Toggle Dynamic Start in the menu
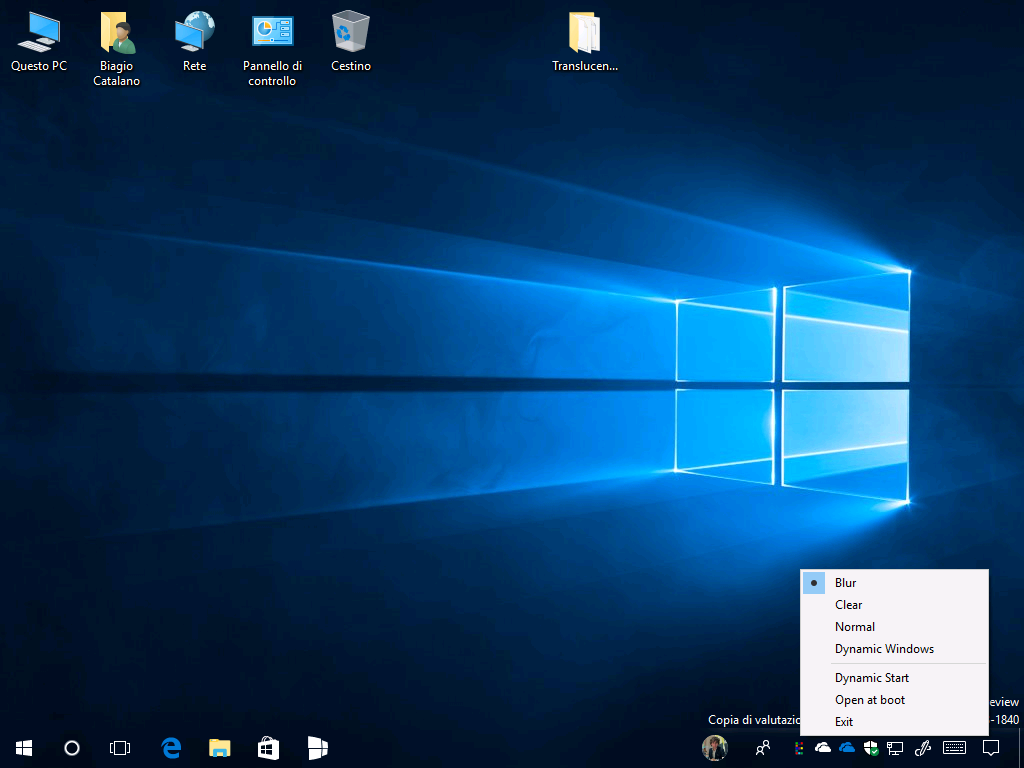The width and height of the screenshot is (1024, 768). tap(894, 678)
